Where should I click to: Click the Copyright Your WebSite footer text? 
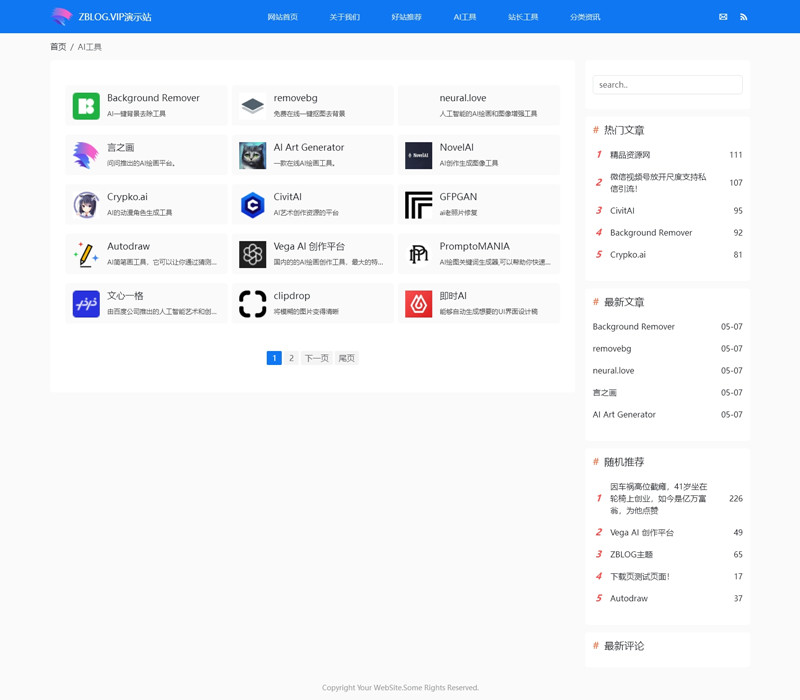(400, 688)
